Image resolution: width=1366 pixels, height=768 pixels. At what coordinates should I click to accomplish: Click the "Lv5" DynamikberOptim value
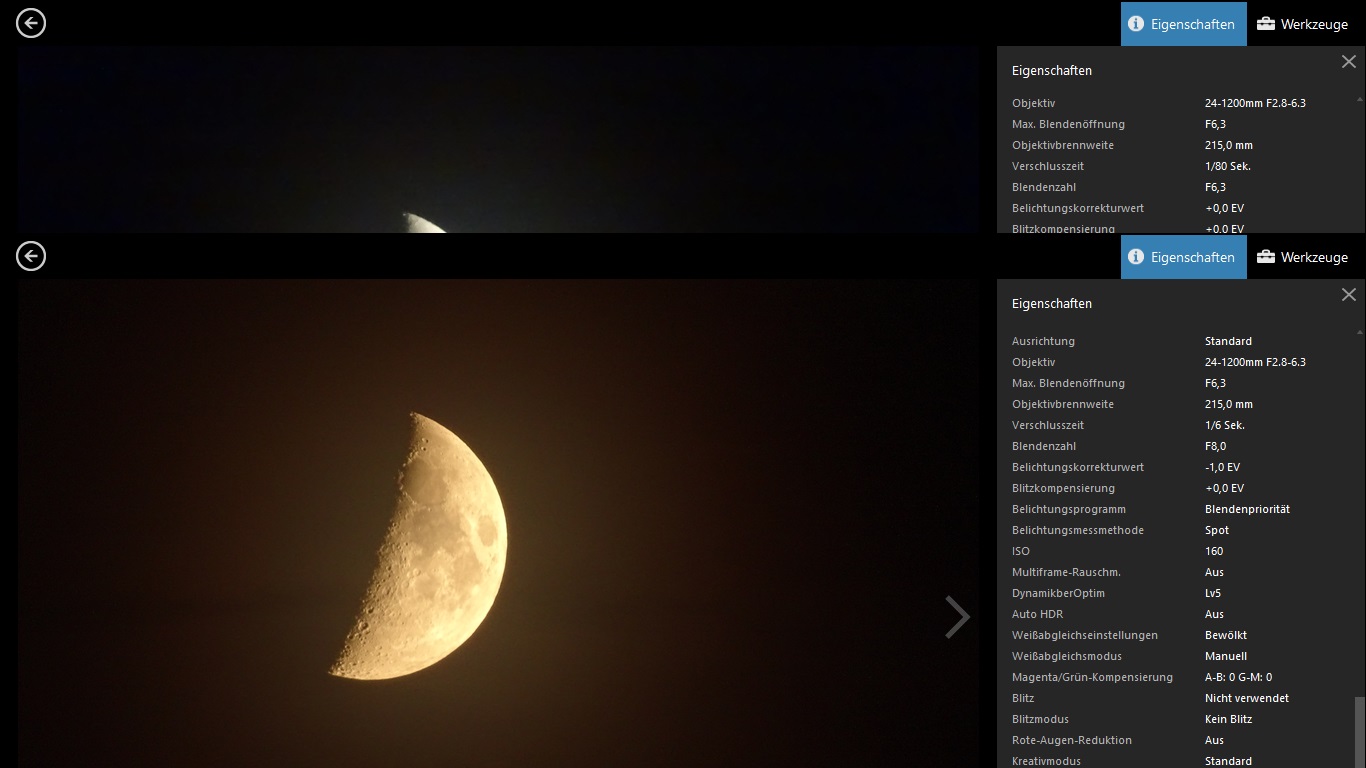[1213, 593]
